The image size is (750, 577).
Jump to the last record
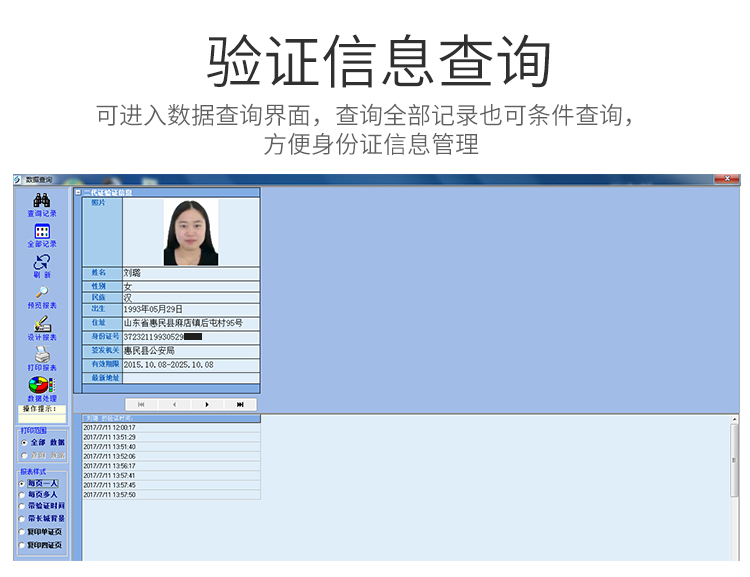coord(240,404)
